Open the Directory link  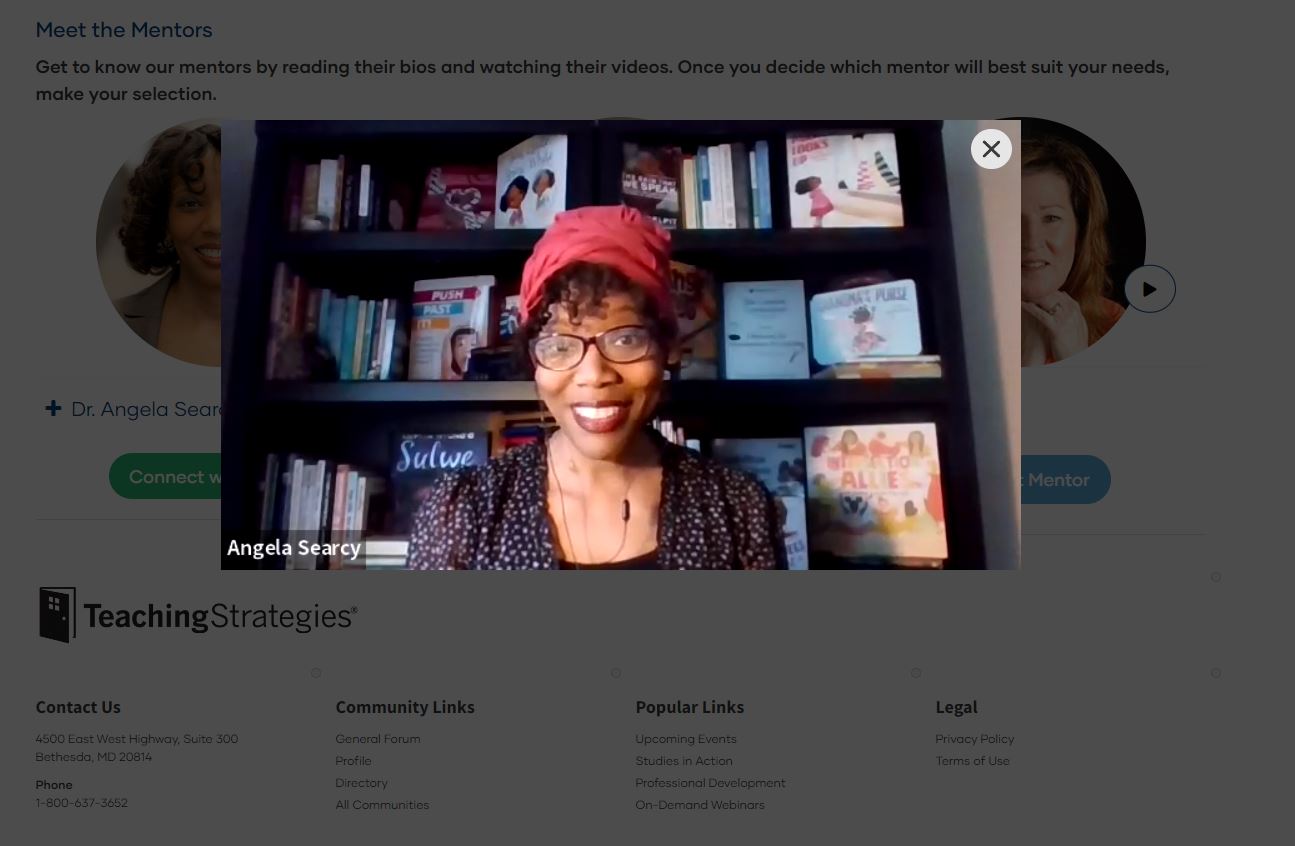click(x=361, y=783)
